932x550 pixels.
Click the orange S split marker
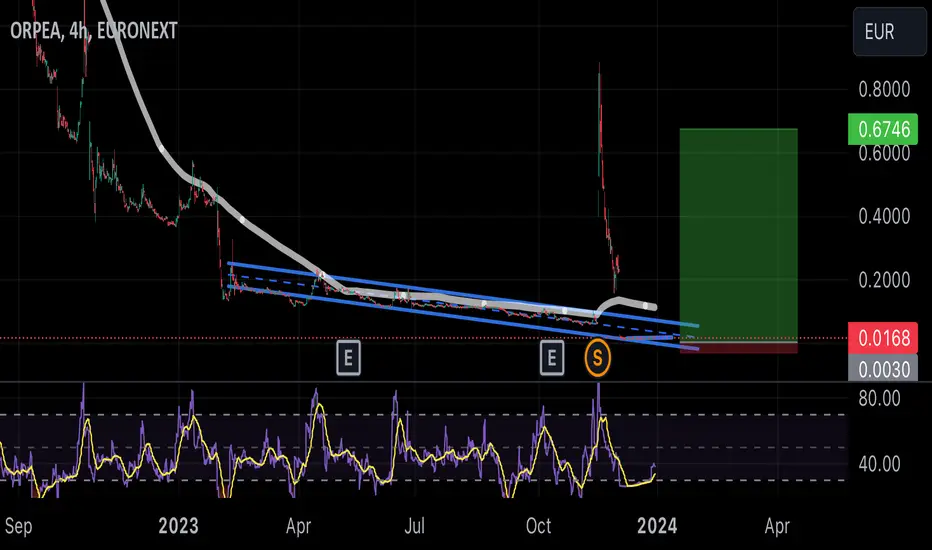(x=597, y=358)
